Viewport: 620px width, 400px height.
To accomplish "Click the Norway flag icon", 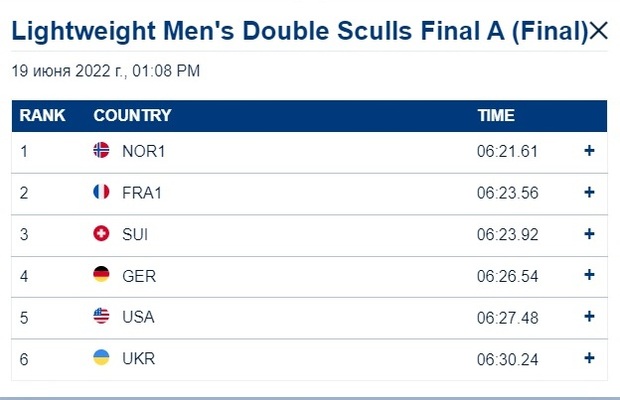I will (x=101, y=150).
